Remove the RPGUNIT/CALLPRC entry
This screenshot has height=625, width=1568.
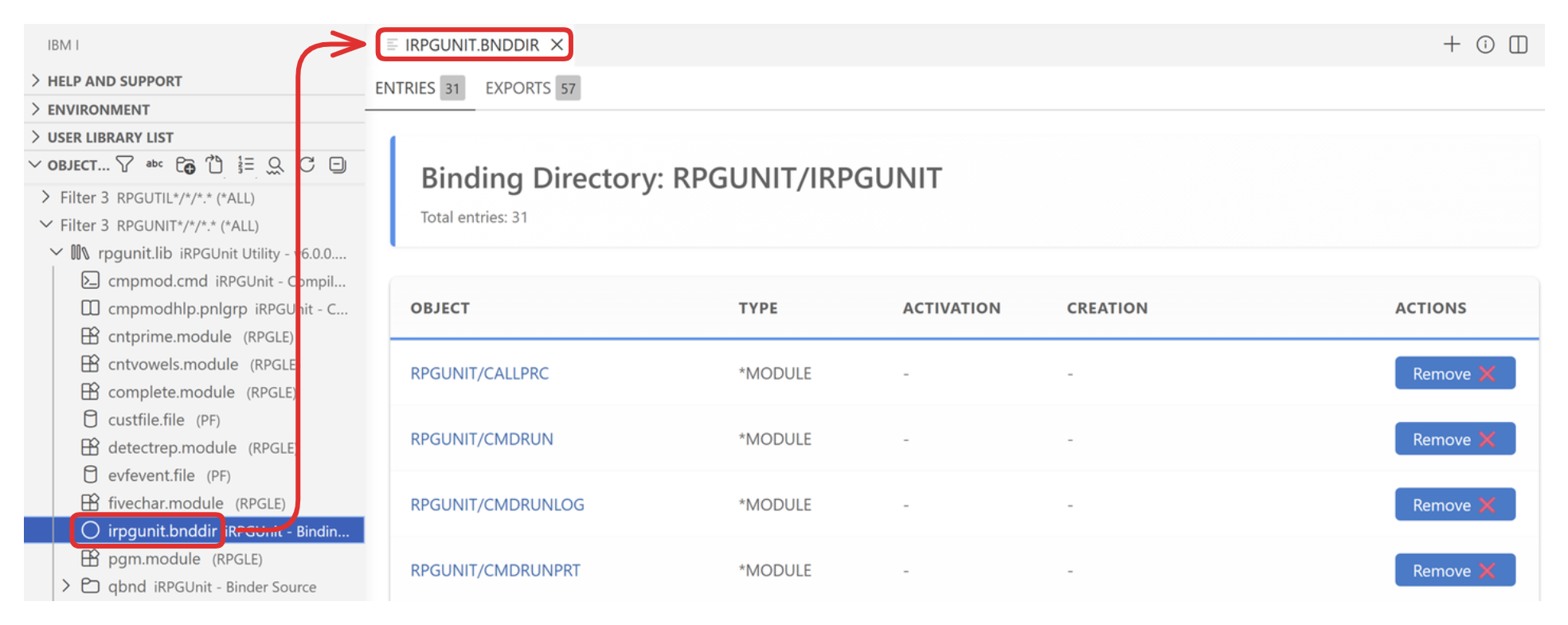[x=1455, y=373]
